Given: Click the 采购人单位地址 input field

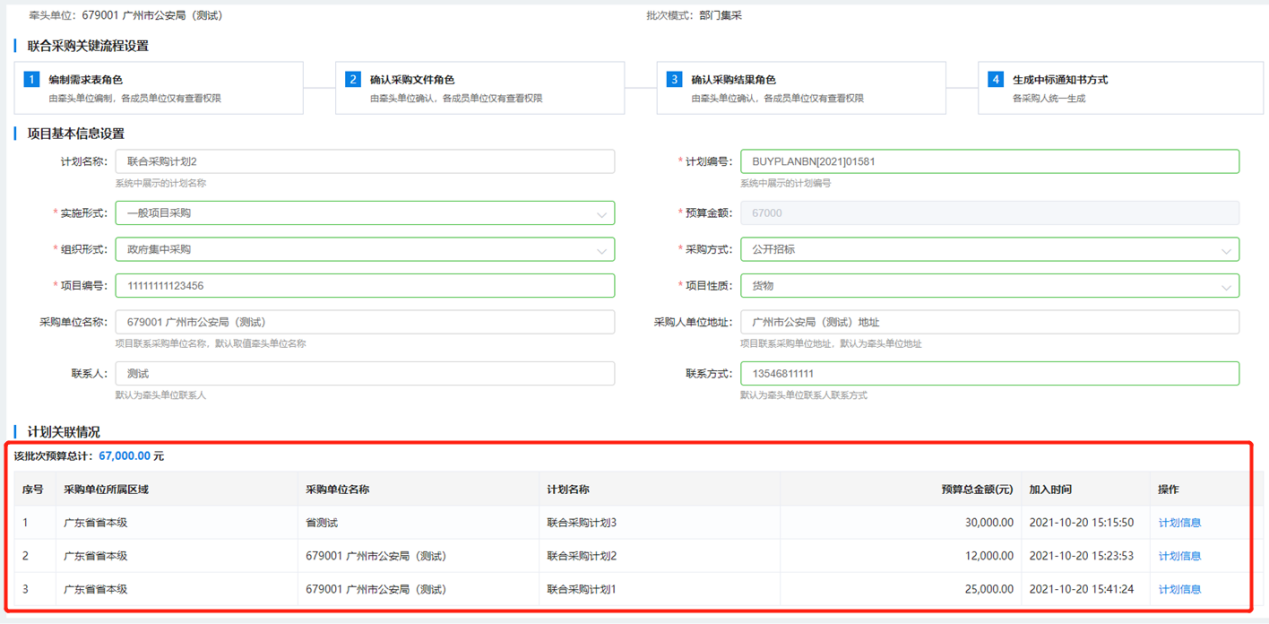Looking at the screenshot, I should click(988, 322).
